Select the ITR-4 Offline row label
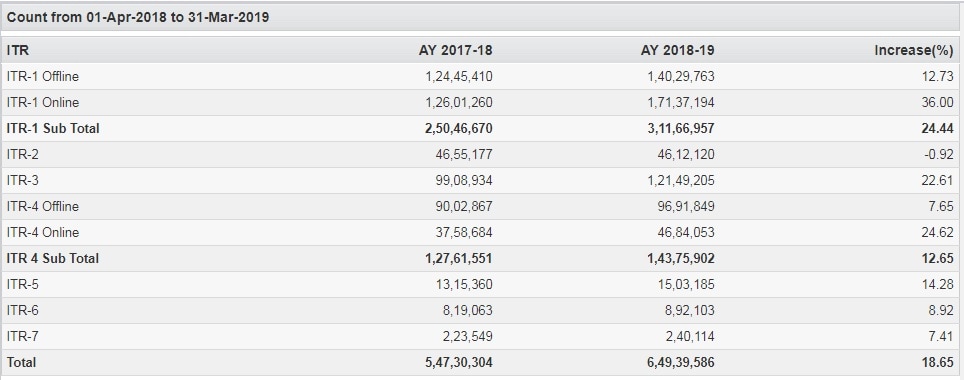964x380 pixels. coord(42,207)
